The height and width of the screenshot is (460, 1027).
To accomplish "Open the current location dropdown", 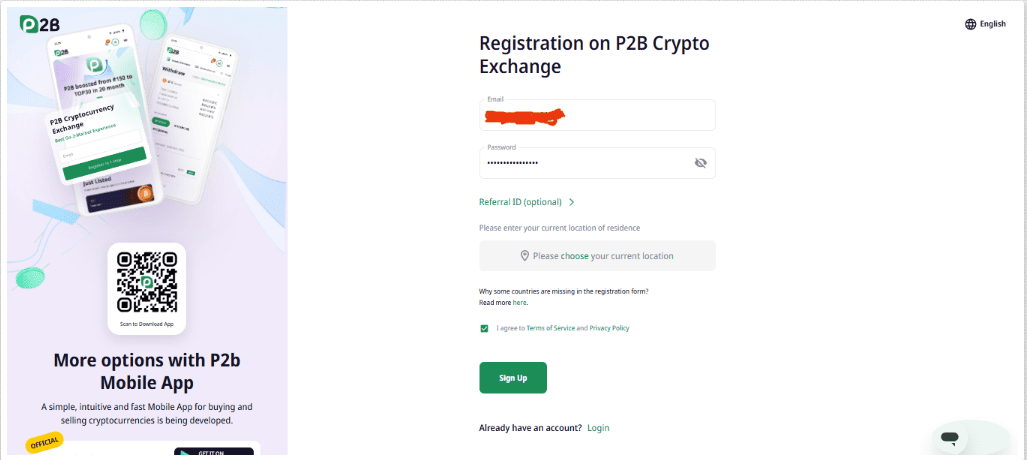I will pos(597,256).
